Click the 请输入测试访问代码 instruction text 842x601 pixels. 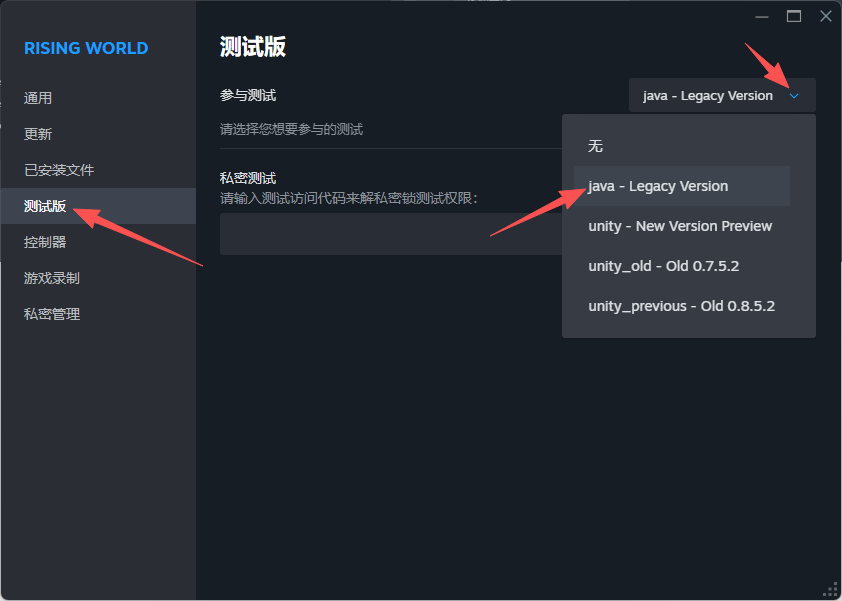(349, 198)
